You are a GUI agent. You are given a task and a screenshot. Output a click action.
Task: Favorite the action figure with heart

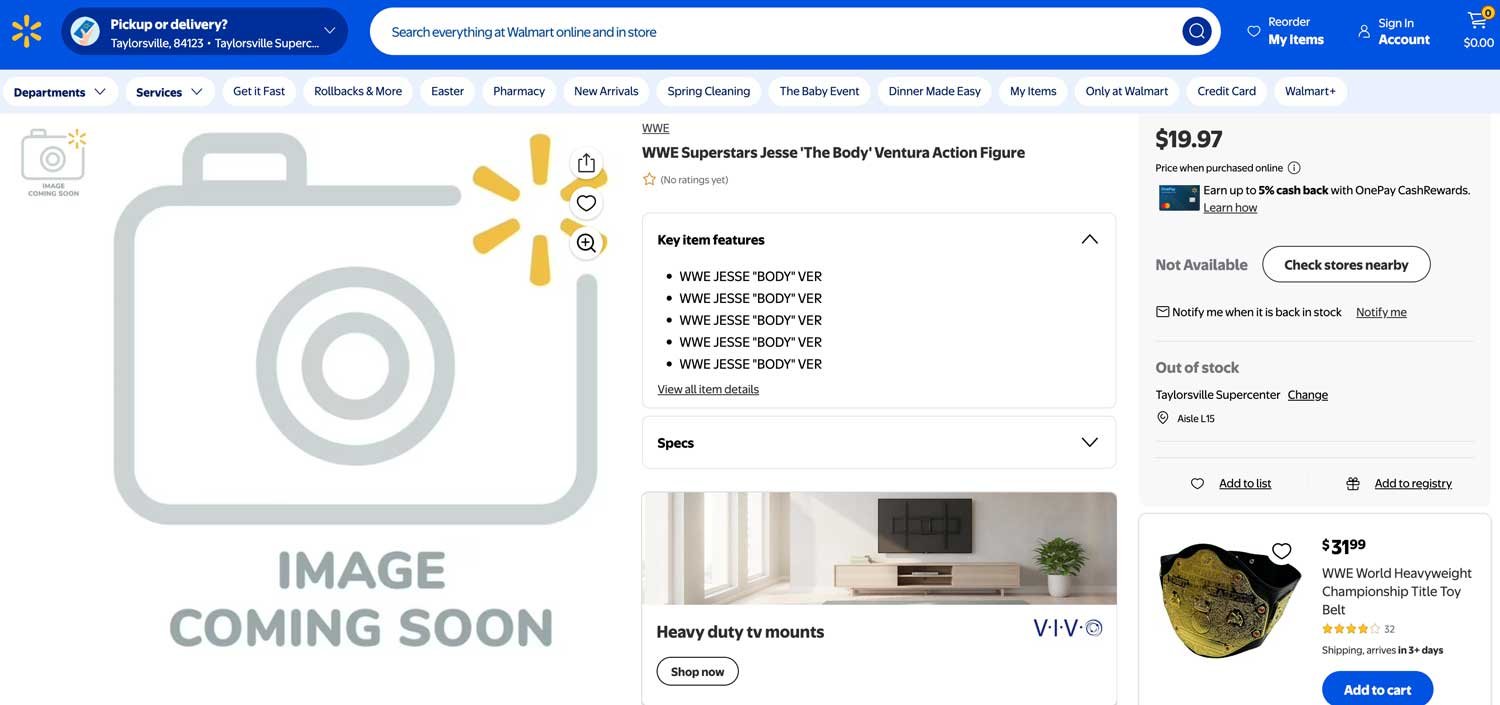click(x=586, y=203)
